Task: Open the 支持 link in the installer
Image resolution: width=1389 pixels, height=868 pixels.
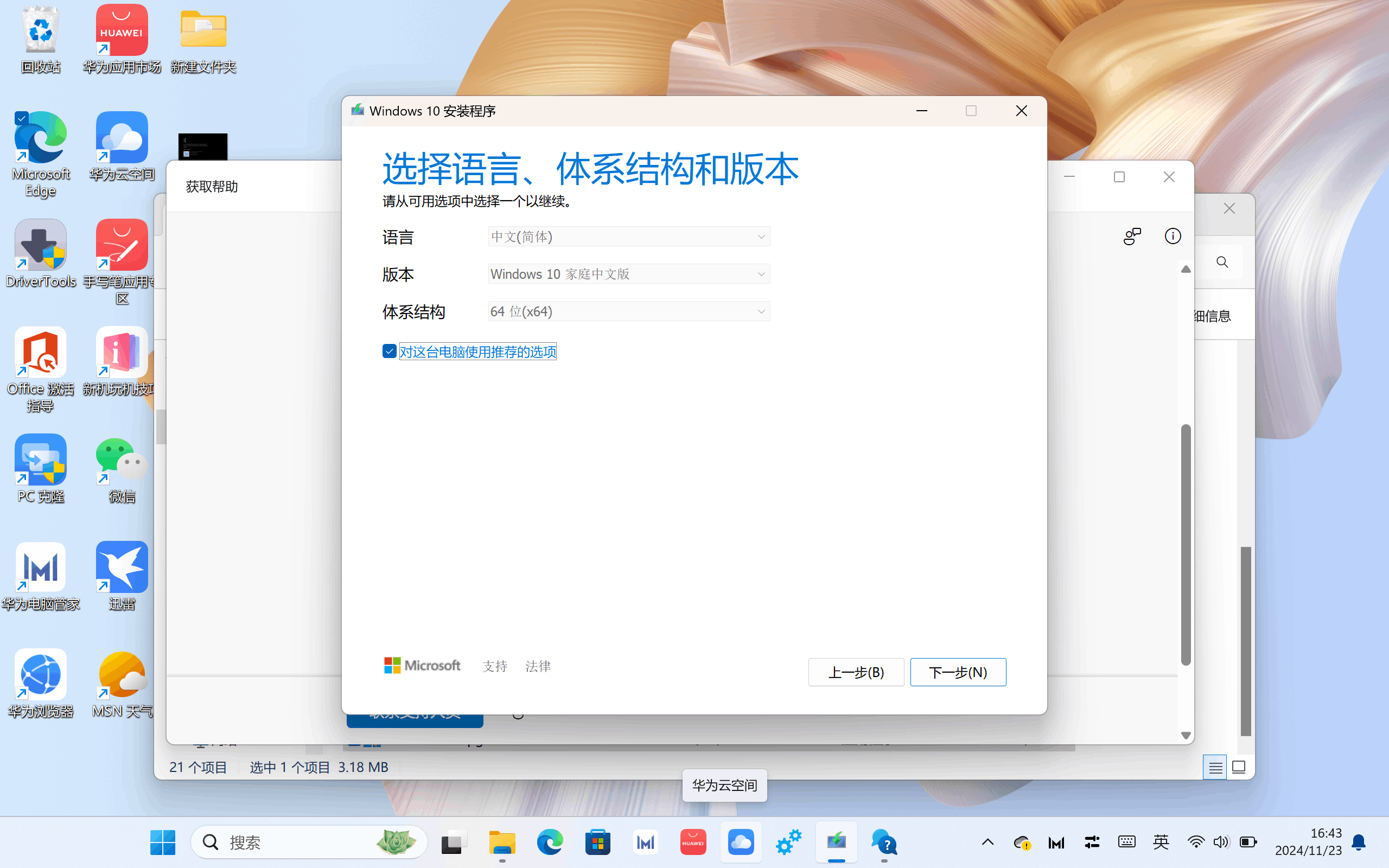Action: [495, 666]
